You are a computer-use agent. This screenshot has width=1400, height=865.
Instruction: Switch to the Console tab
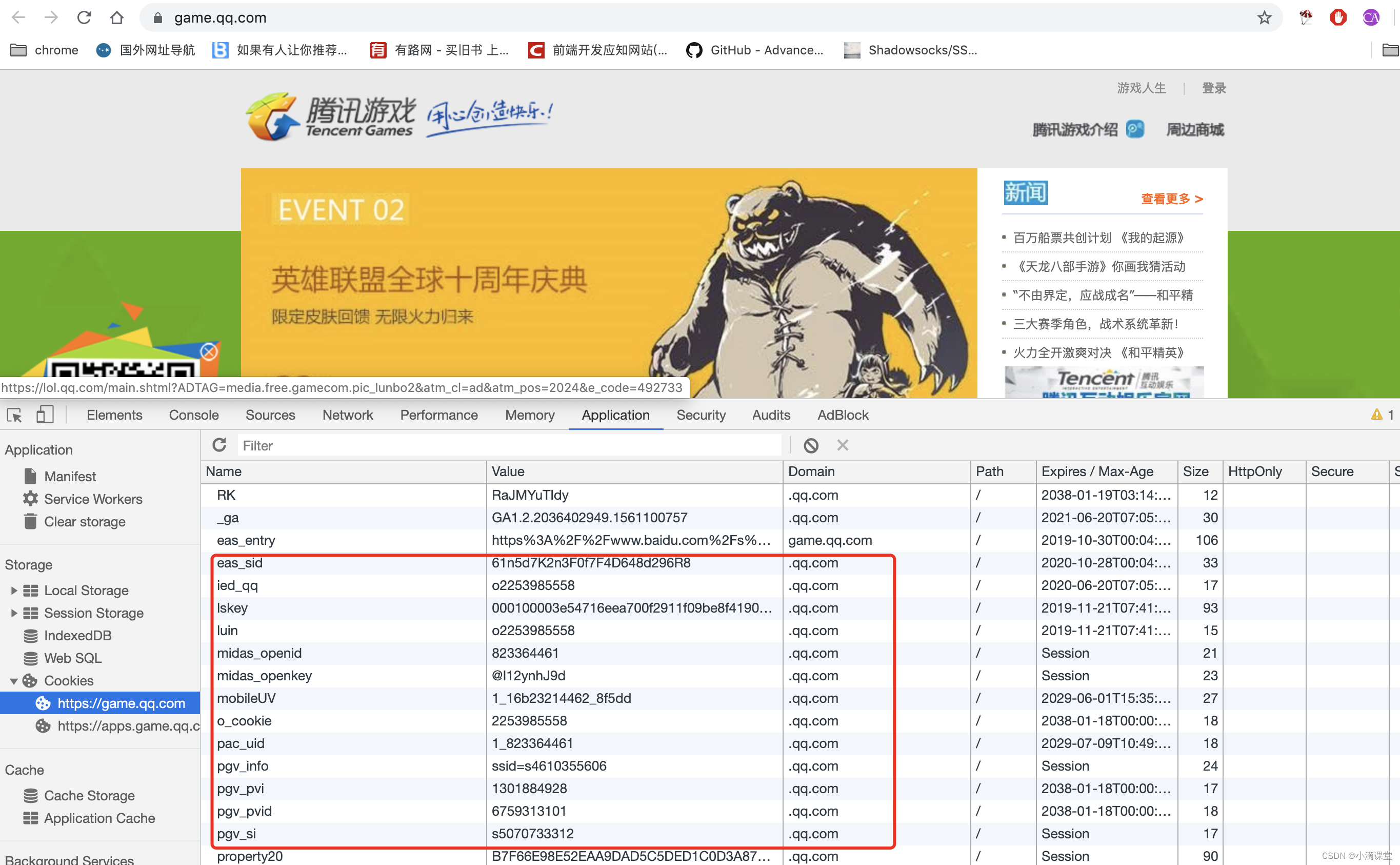click(194, 415)
